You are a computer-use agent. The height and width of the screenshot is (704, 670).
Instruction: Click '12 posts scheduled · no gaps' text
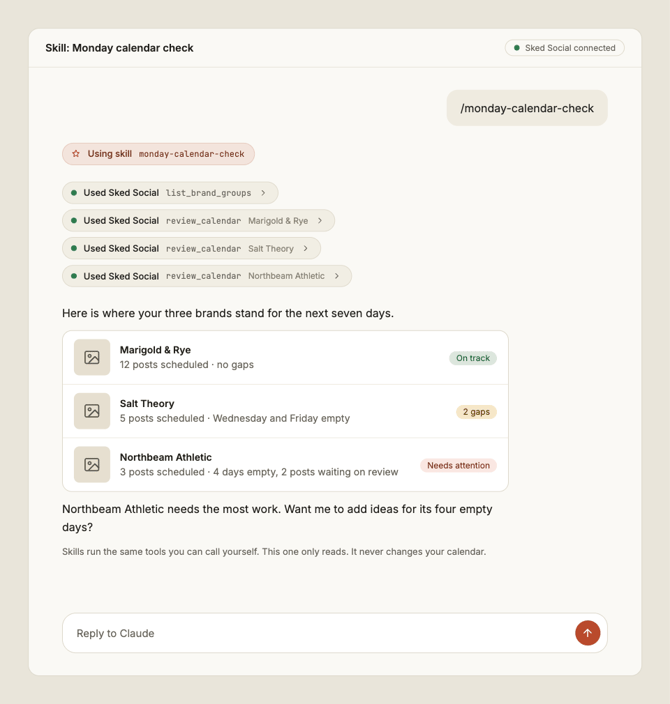[187, 365]
